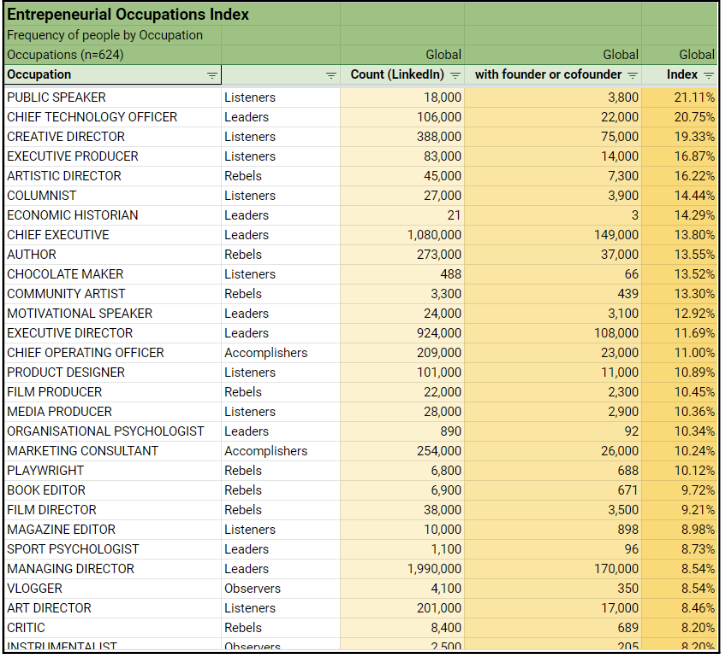Open the Count (LinkedIn) column filter

[455, 76]
